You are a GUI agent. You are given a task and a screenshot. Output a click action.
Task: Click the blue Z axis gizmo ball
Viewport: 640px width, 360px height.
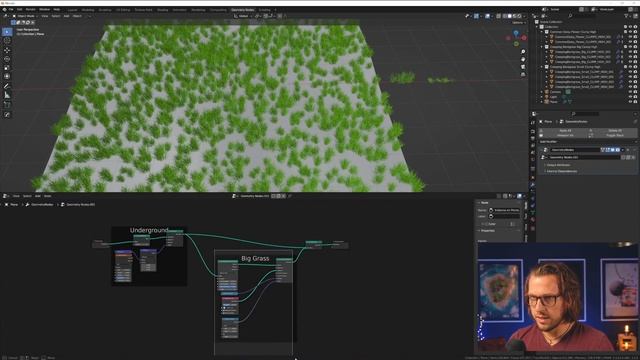click(x=516, y=33)
